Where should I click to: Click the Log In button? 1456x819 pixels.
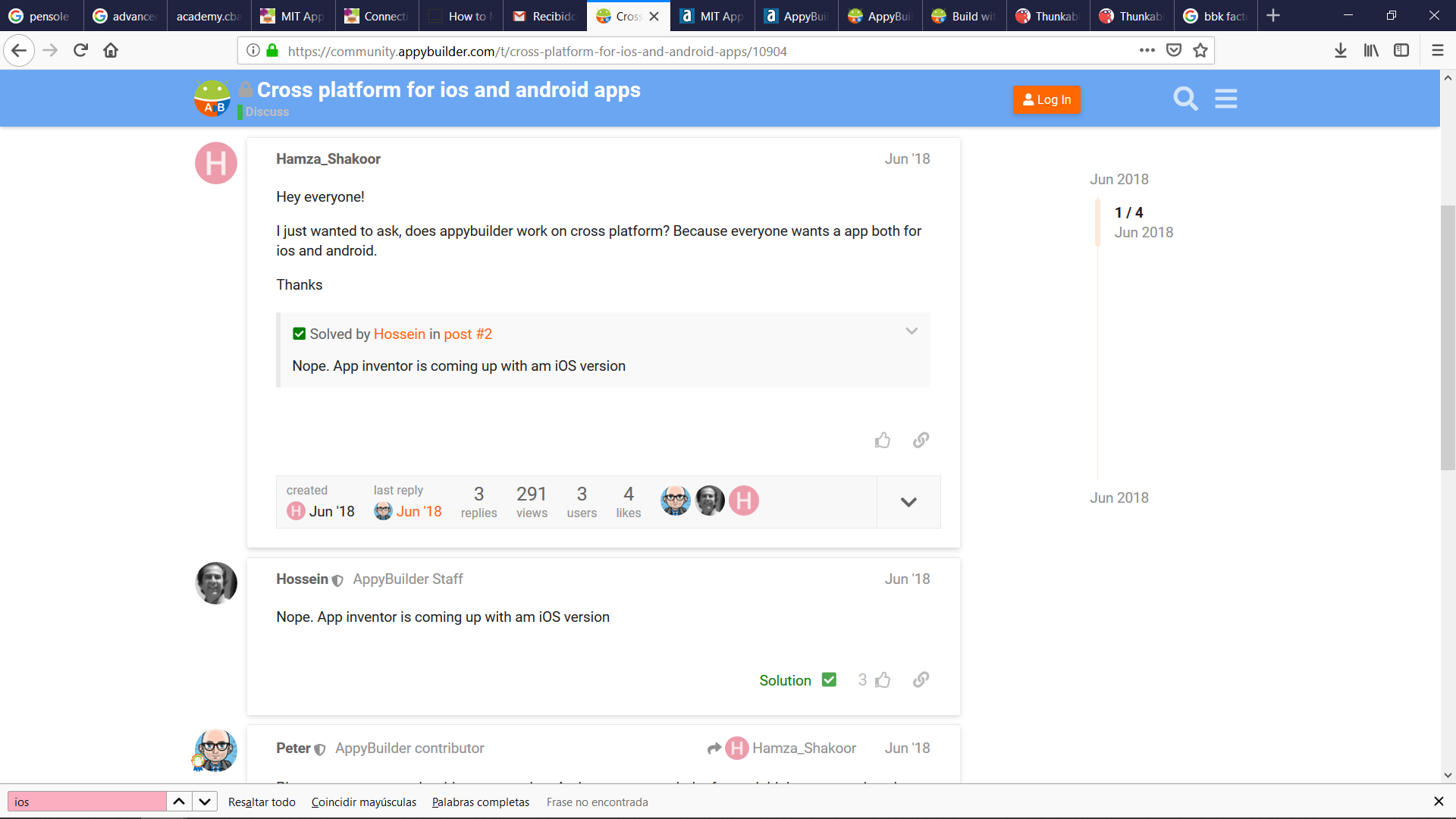point(1046,99)
